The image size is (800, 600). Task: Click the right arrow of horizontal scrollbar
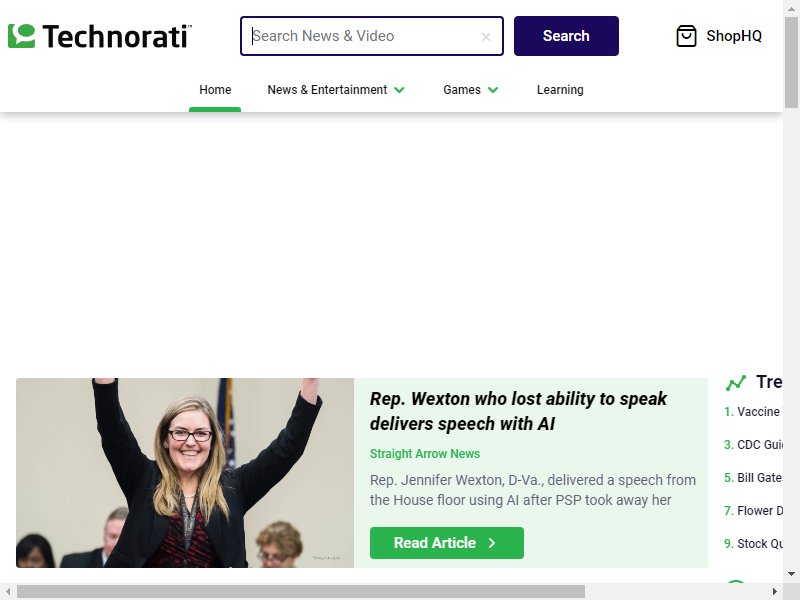point(774,591)
